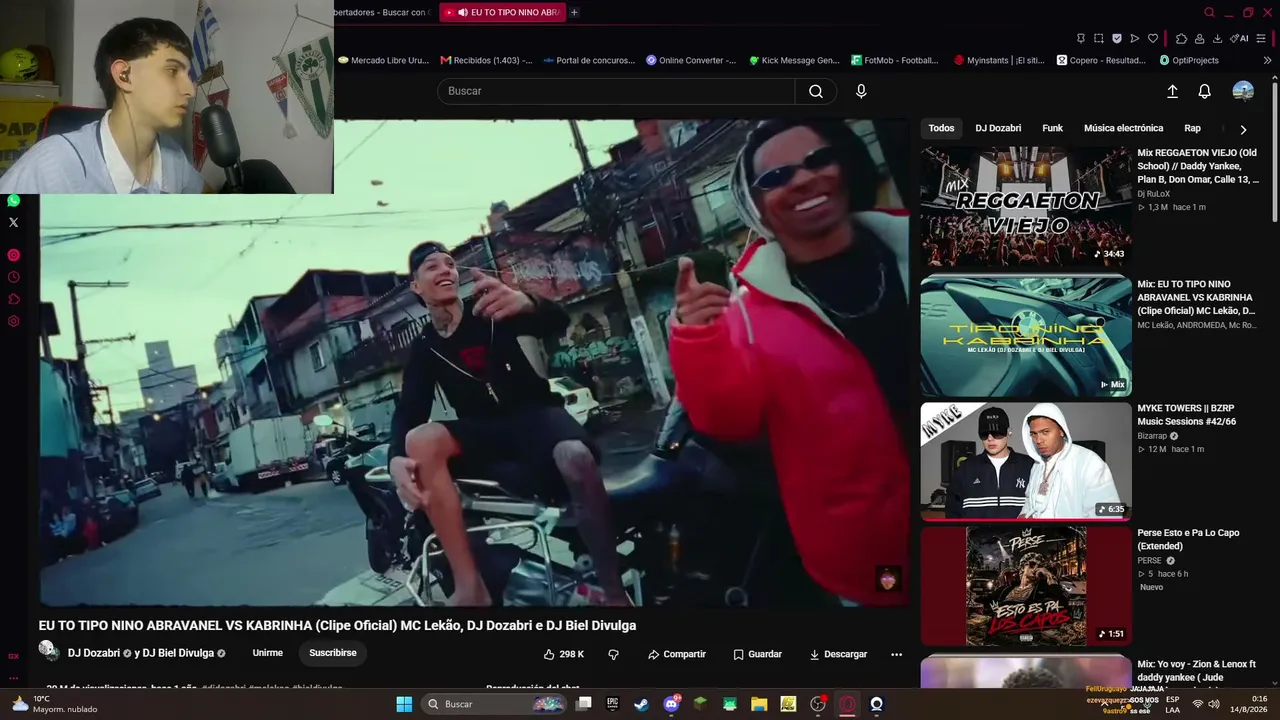Open settings gear in Opera sidebar
This screenshot has height=720, width=1280.
click(x=13, y=321)
